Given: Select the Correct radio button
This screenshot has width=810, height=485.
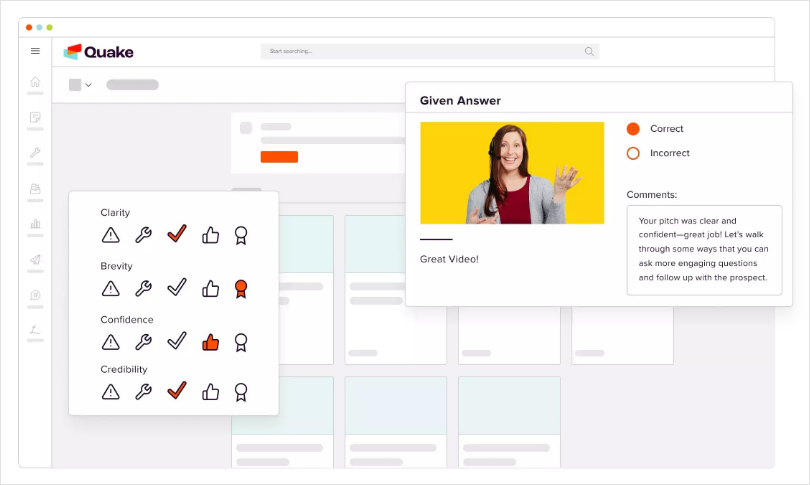Looking at the screenshot, I should coord(633,129).
